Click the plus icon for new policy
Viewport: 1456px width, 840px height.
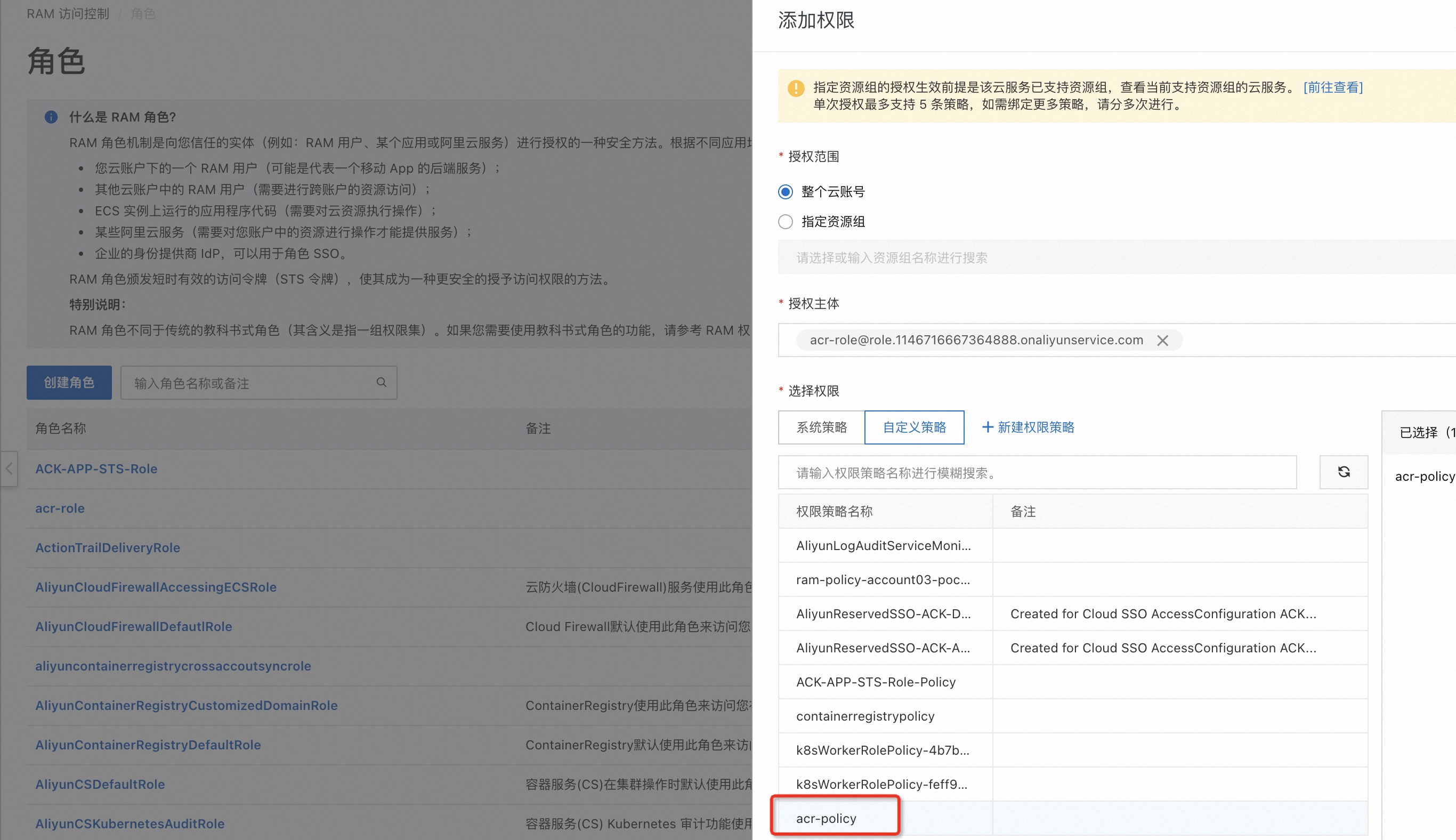coord(987,427)
